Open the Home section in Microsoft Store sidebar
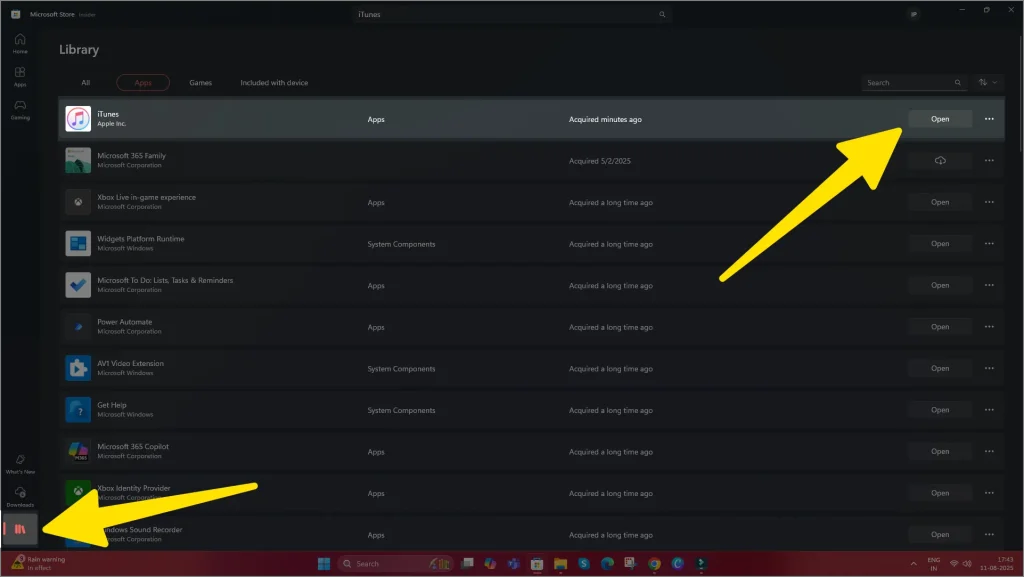This screenshot has width=1024, height=577. [18, 40]
